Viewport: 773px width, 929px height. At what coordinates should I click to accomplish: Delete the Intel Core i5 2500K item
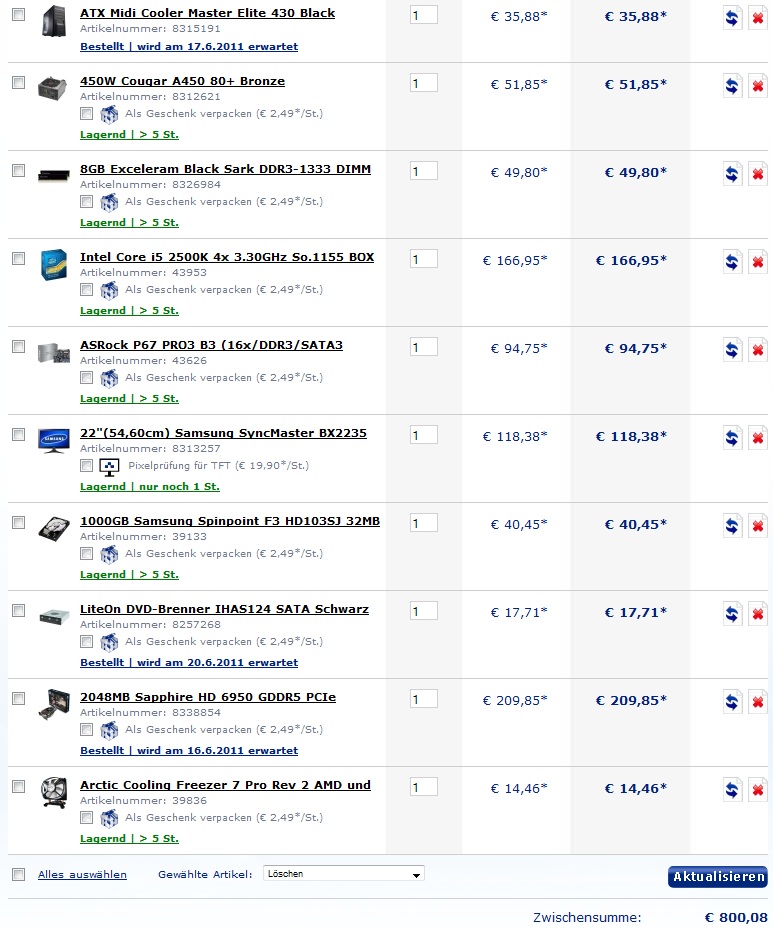pyautogui.click(x=758, y=261)
